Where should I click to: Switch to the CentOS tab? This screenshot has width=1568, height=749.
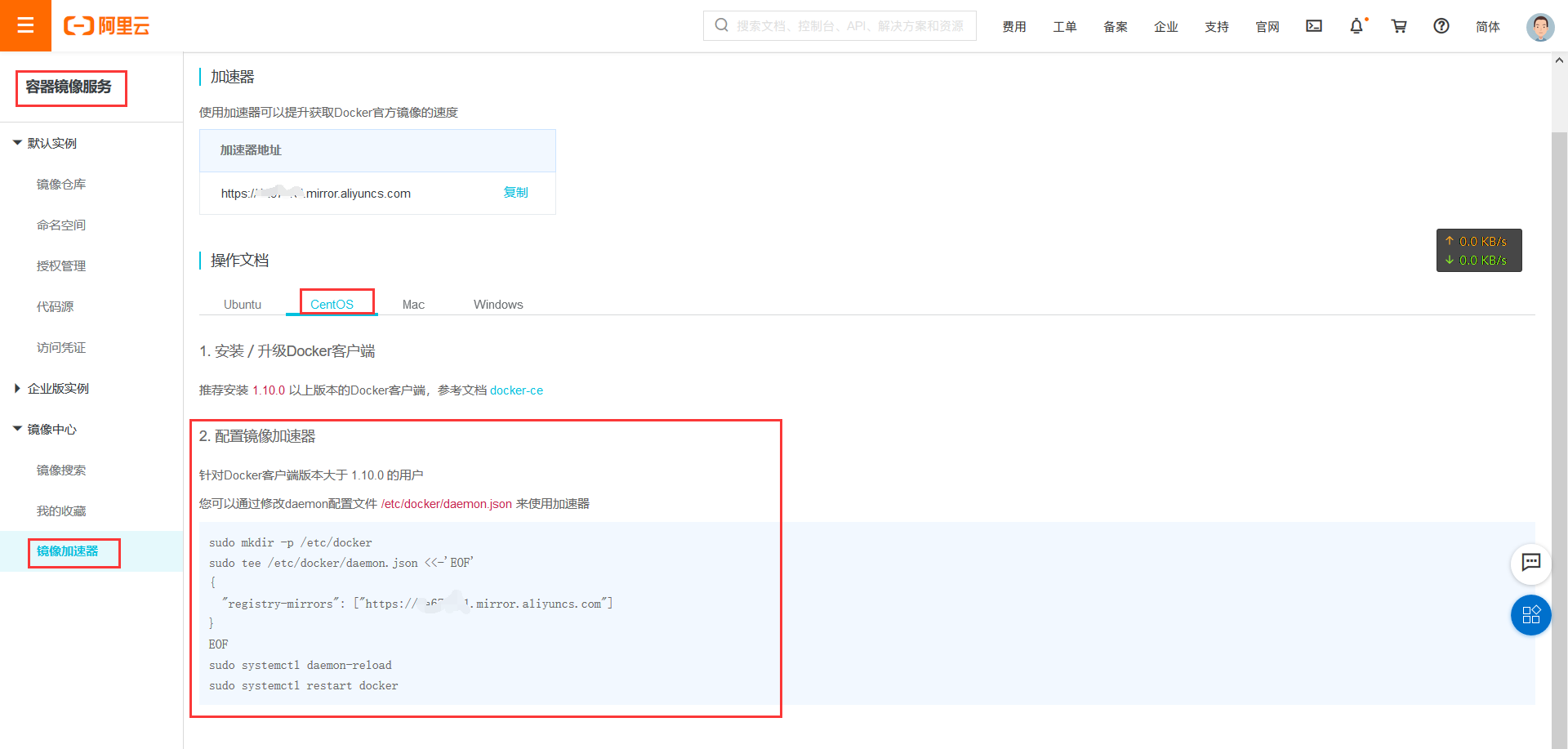click(332, 304)
